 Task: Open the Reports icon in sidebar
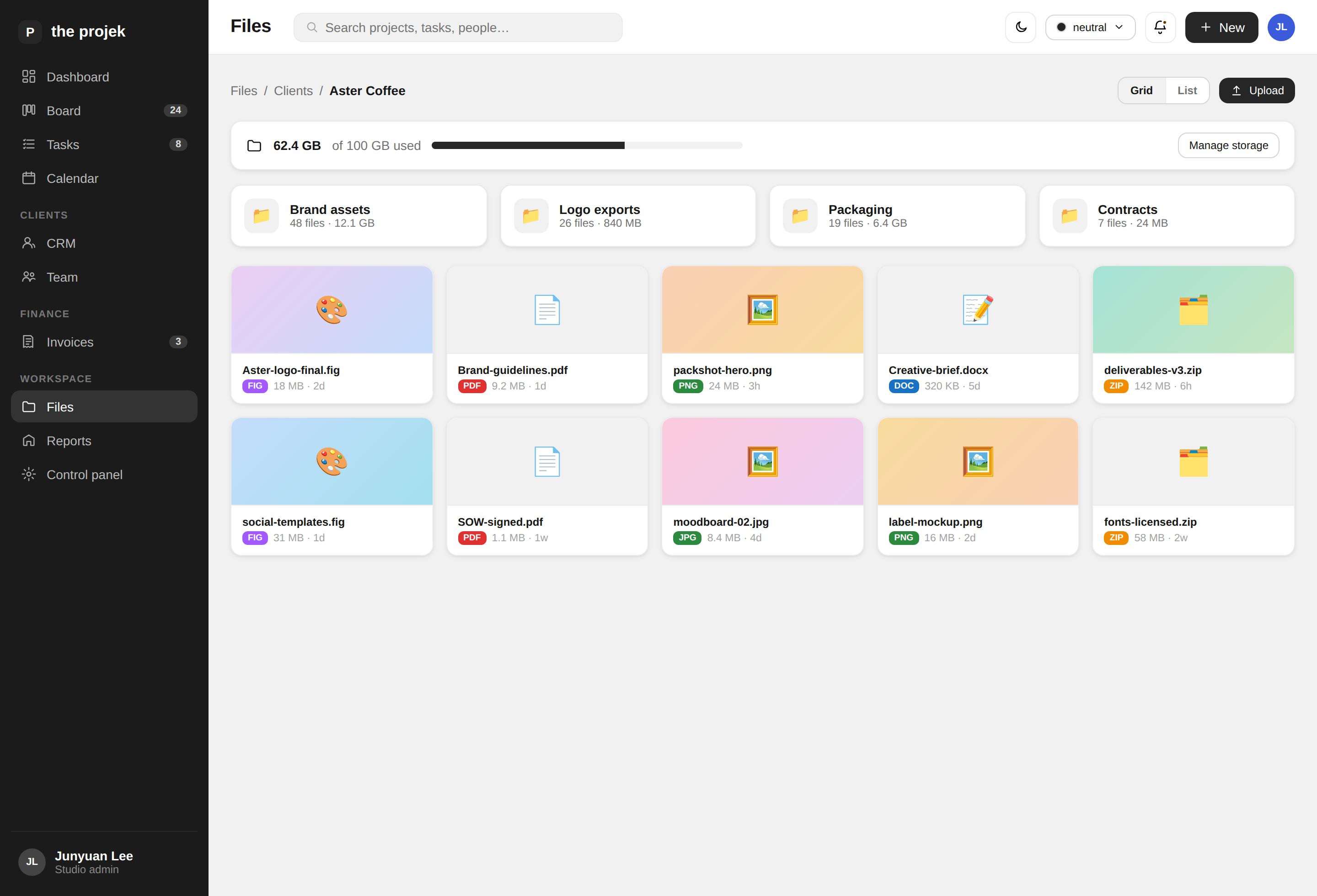click(29, 441)
